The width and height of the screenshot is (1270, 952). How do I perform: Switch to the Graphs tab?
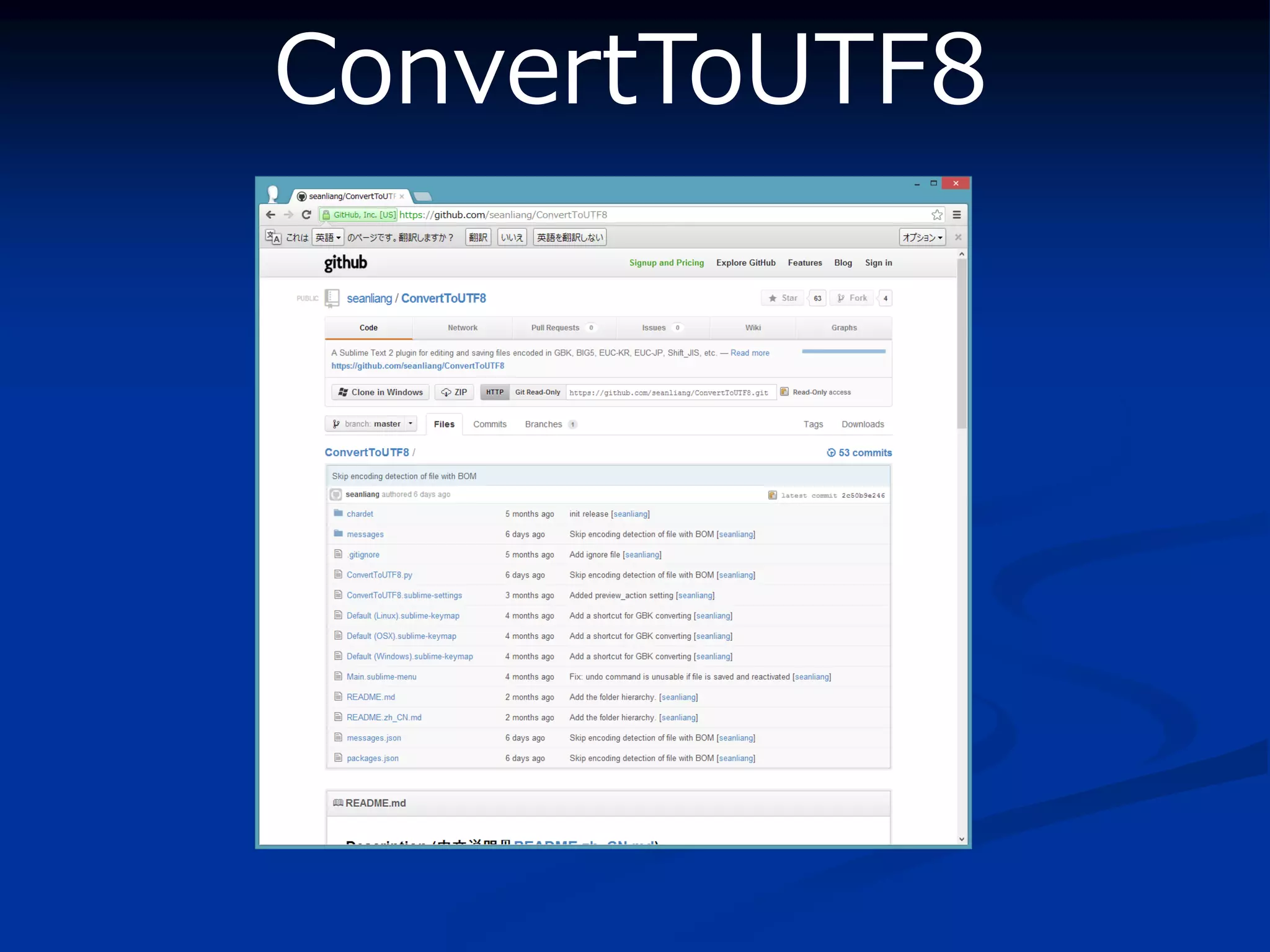coord(844,327)
